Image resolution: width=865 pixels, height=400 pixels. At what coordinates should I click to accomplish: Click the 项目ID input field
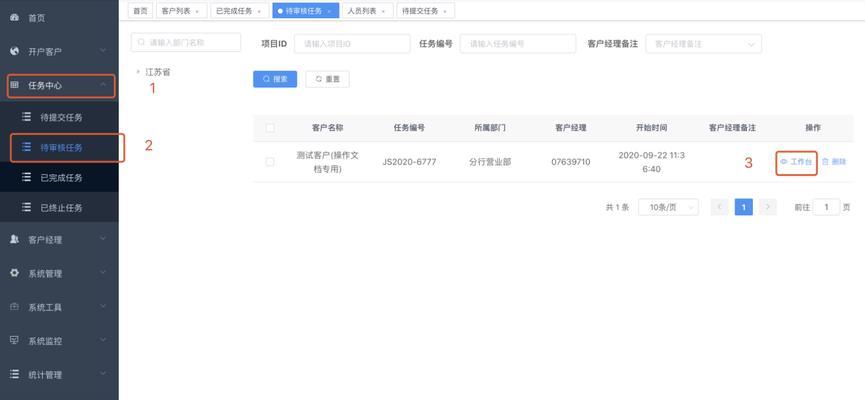point(352,44)
